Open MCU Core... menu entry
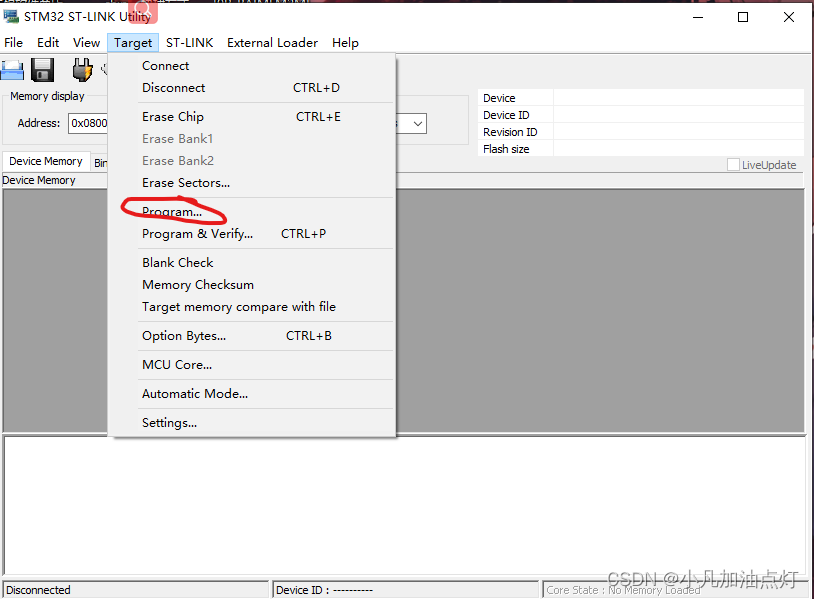The width and height of the screenshot is (814, 599). [x=252, y=365]
